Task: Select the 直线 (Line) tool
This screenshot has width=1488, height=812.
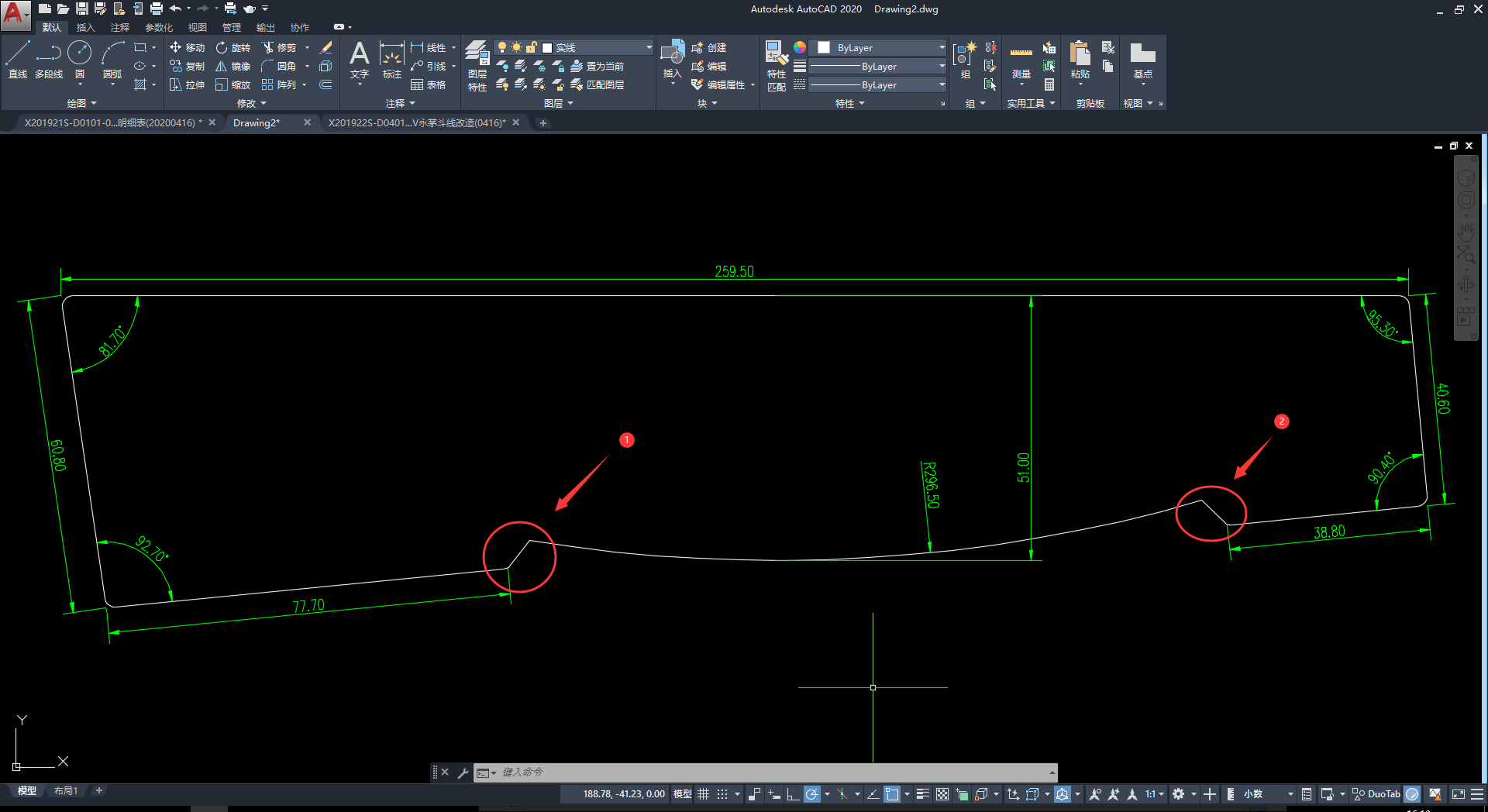Action: 17,60
